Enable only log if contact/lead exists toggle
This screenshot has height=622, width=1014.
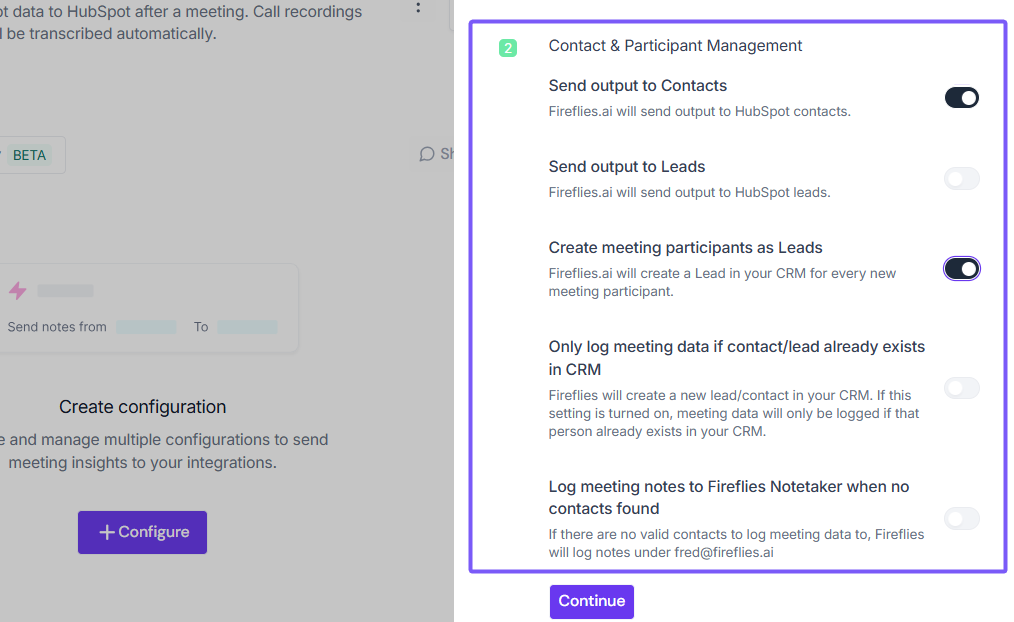[x=961, y=388]
